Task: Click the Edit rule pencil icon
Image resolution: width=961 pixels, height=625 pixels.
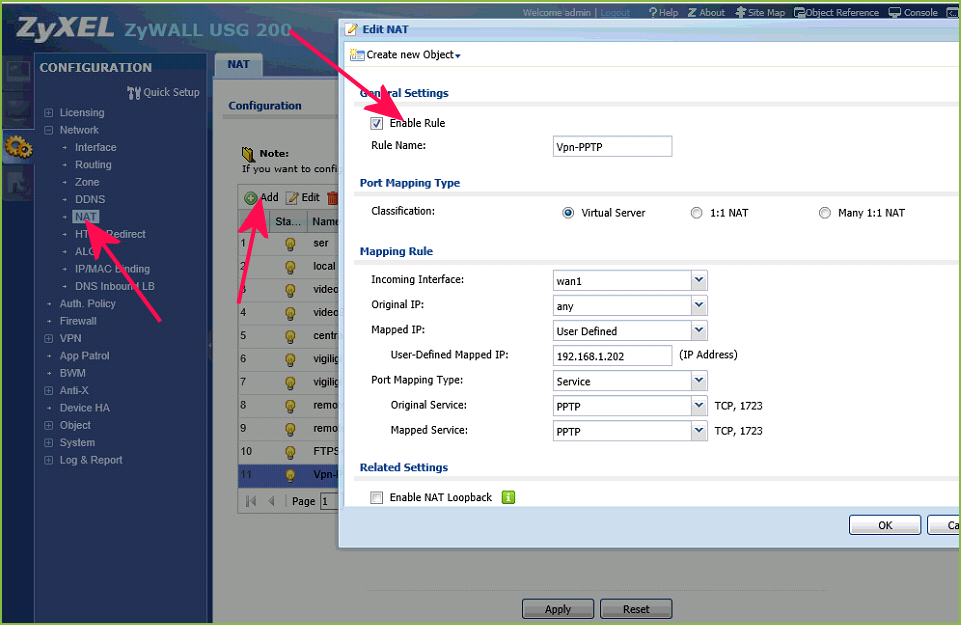Action: coord(292,198)
